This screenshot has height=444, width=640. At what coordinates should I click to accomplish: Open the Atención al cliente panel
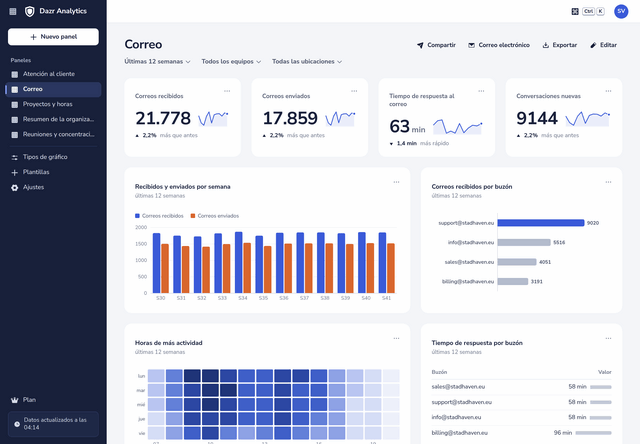pyautogui.click(x=53, y=74)
